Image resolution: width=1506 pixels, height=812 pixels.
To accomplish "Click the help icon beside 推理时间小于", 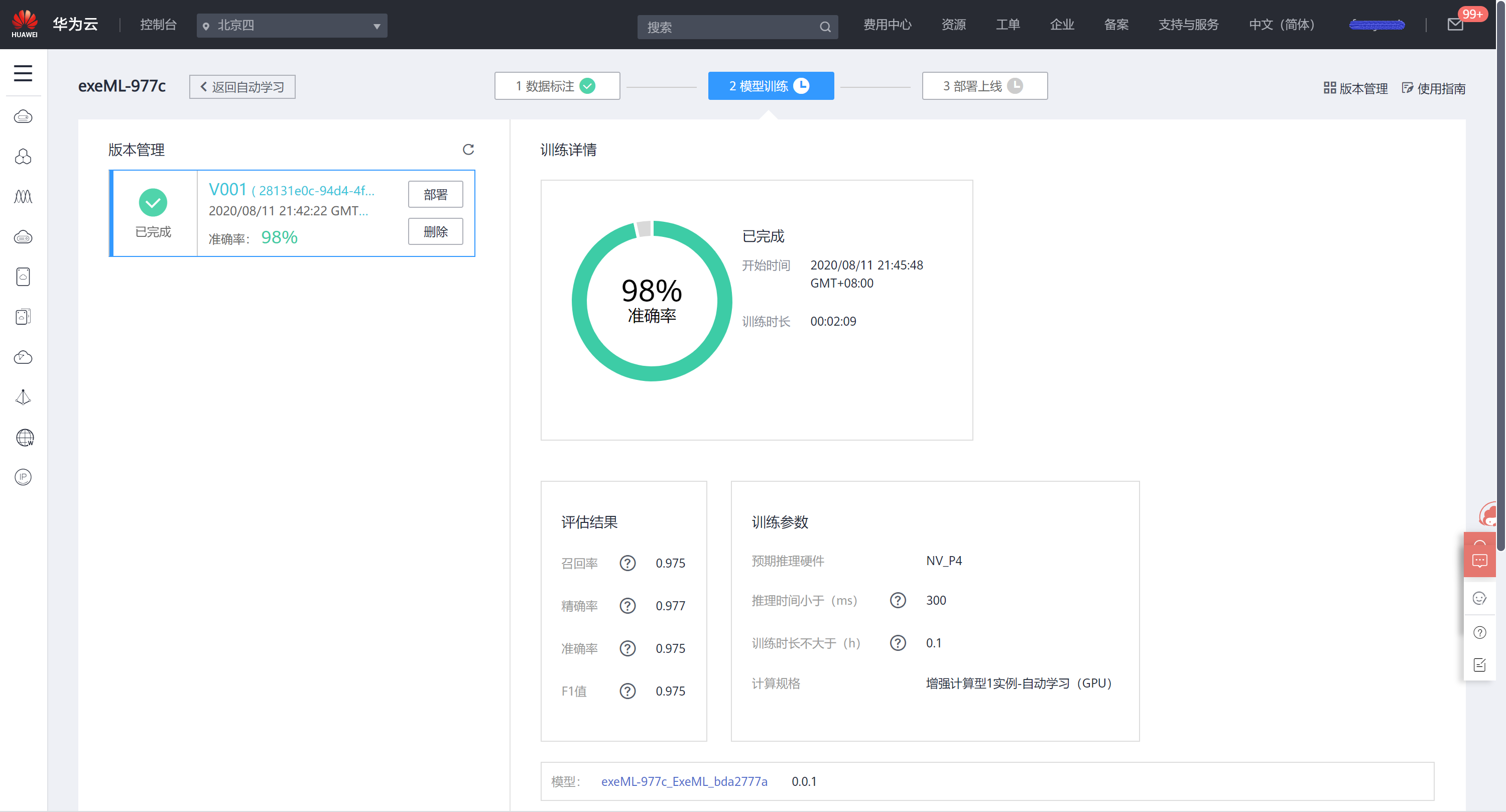I will coord(898,600).
